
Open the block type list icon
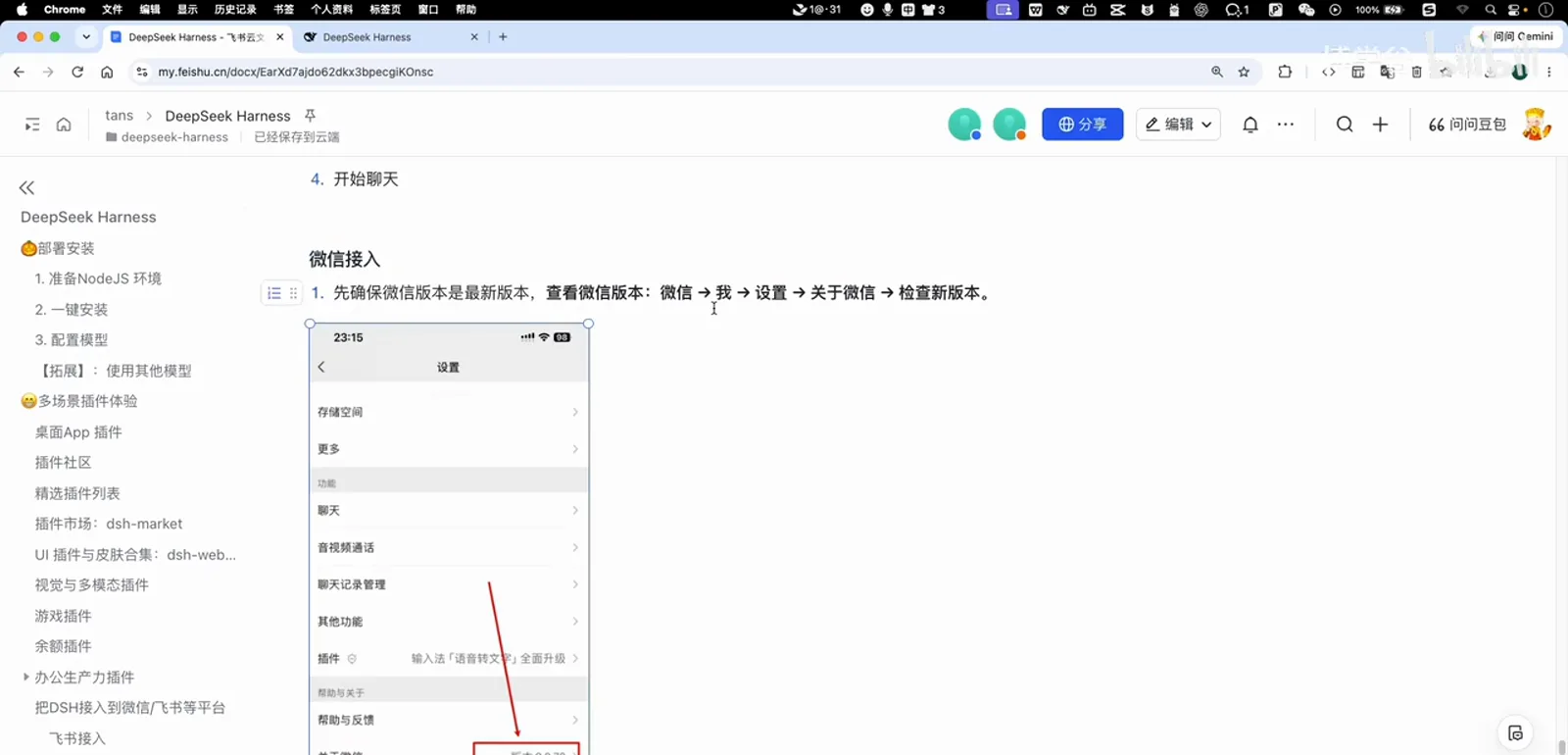point(274,293)
